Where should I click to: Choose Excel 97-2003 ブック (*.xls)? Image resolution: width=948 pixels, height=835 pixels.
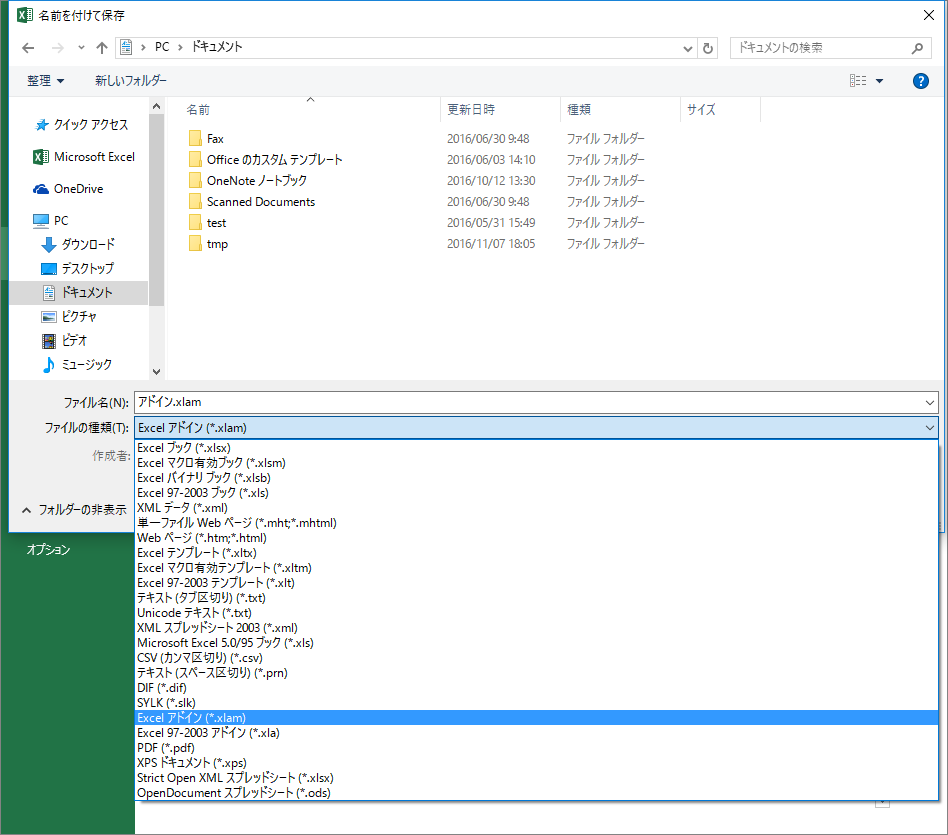click(536, 493)
